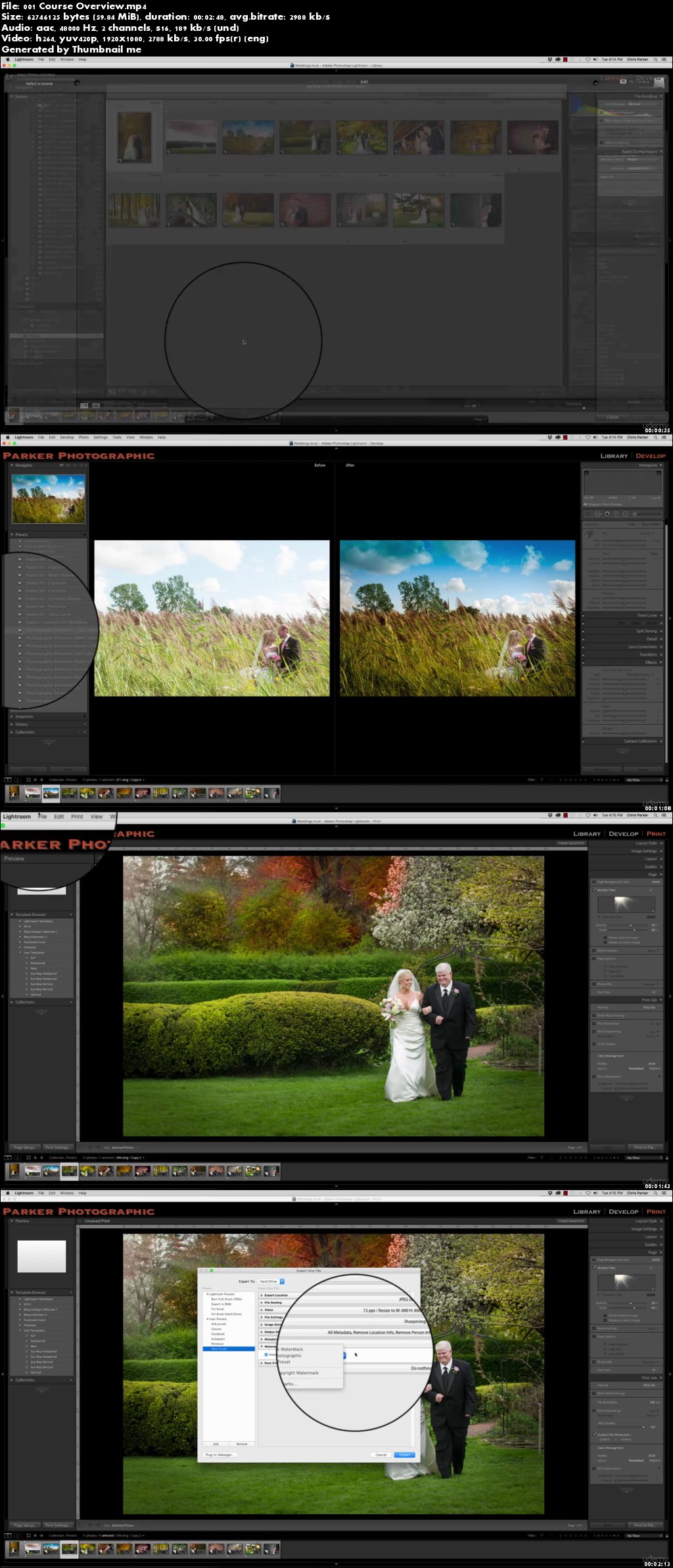Viewport: 673px width, 1568px height.
Task: Toggle Draft Mode Printing in 00:01:43 frame
Action: pos(594,1015)
